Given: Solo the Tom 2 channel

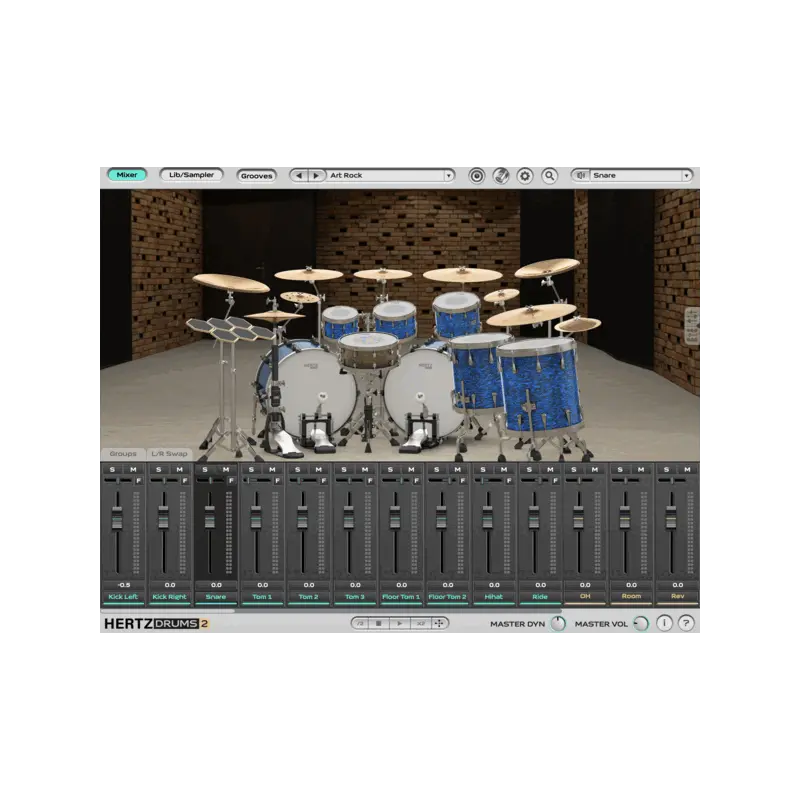Looking at the screenshot, I should coord(297,469).
